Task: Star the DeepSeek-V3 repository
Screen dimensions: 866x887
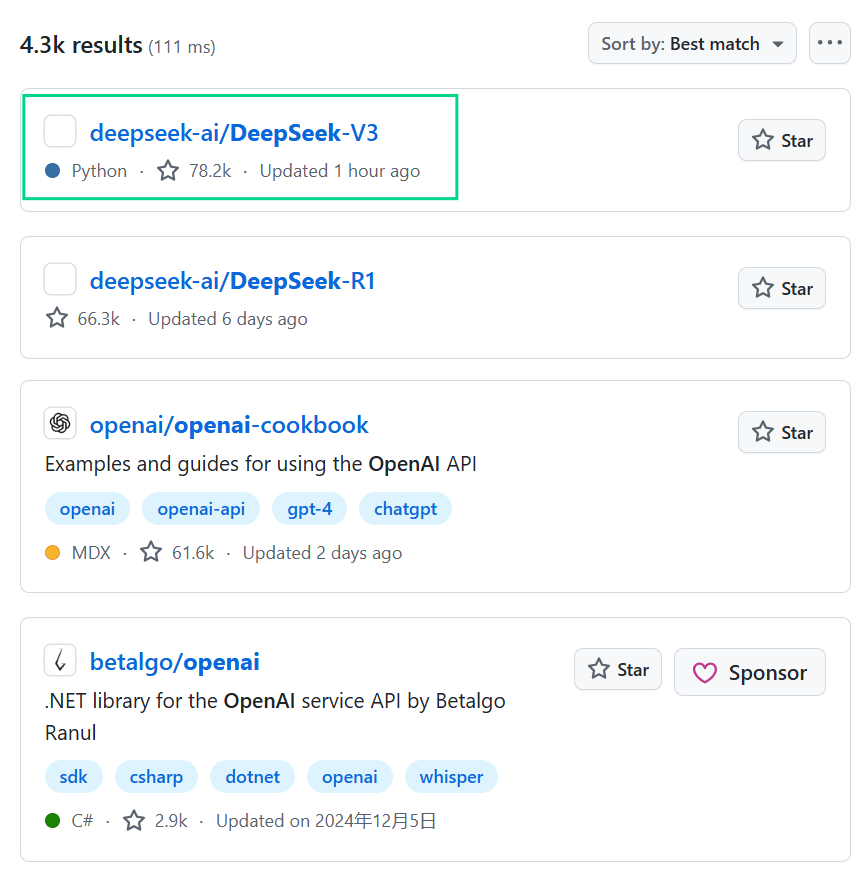Action: pos(781,140)
